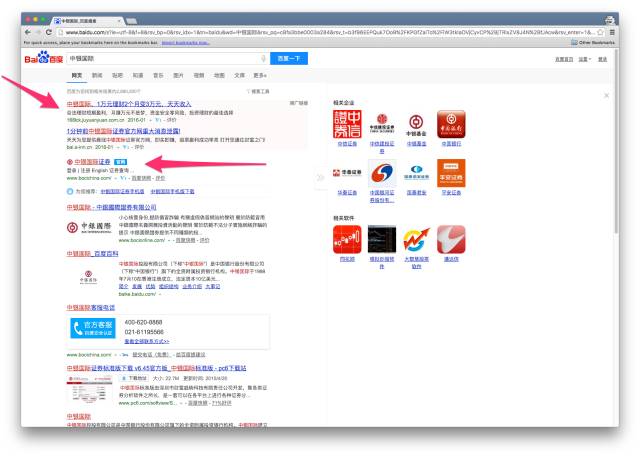
Task: Click the browser forward arrow
Action: coord(38,32)
